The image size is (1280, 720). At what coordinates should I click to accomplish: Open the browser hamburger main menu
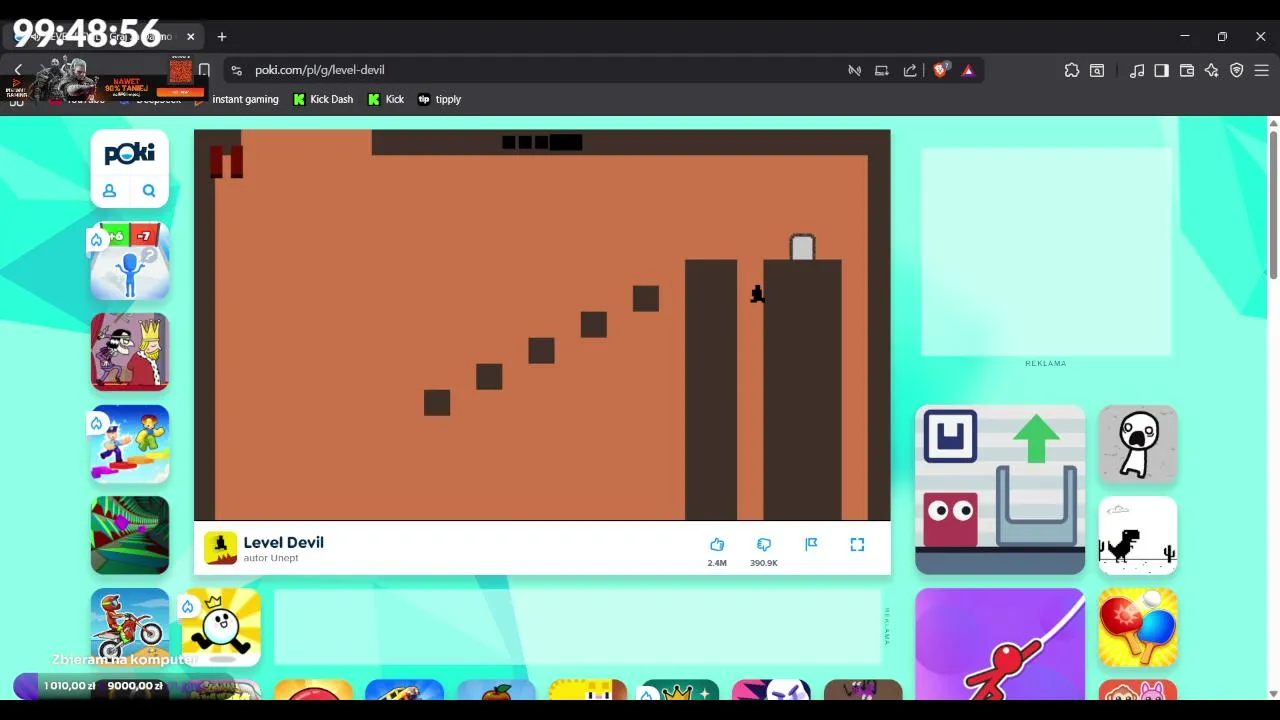click(1262, 70)
